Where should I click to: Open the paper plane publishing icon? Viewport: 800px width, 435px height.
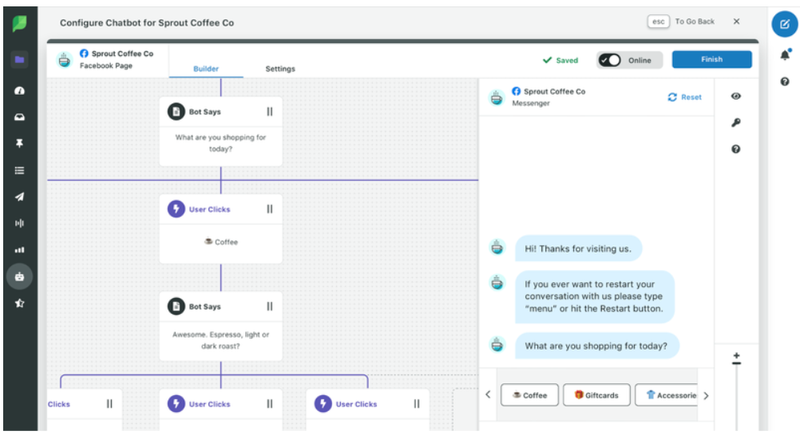click(x=19, y=197)
